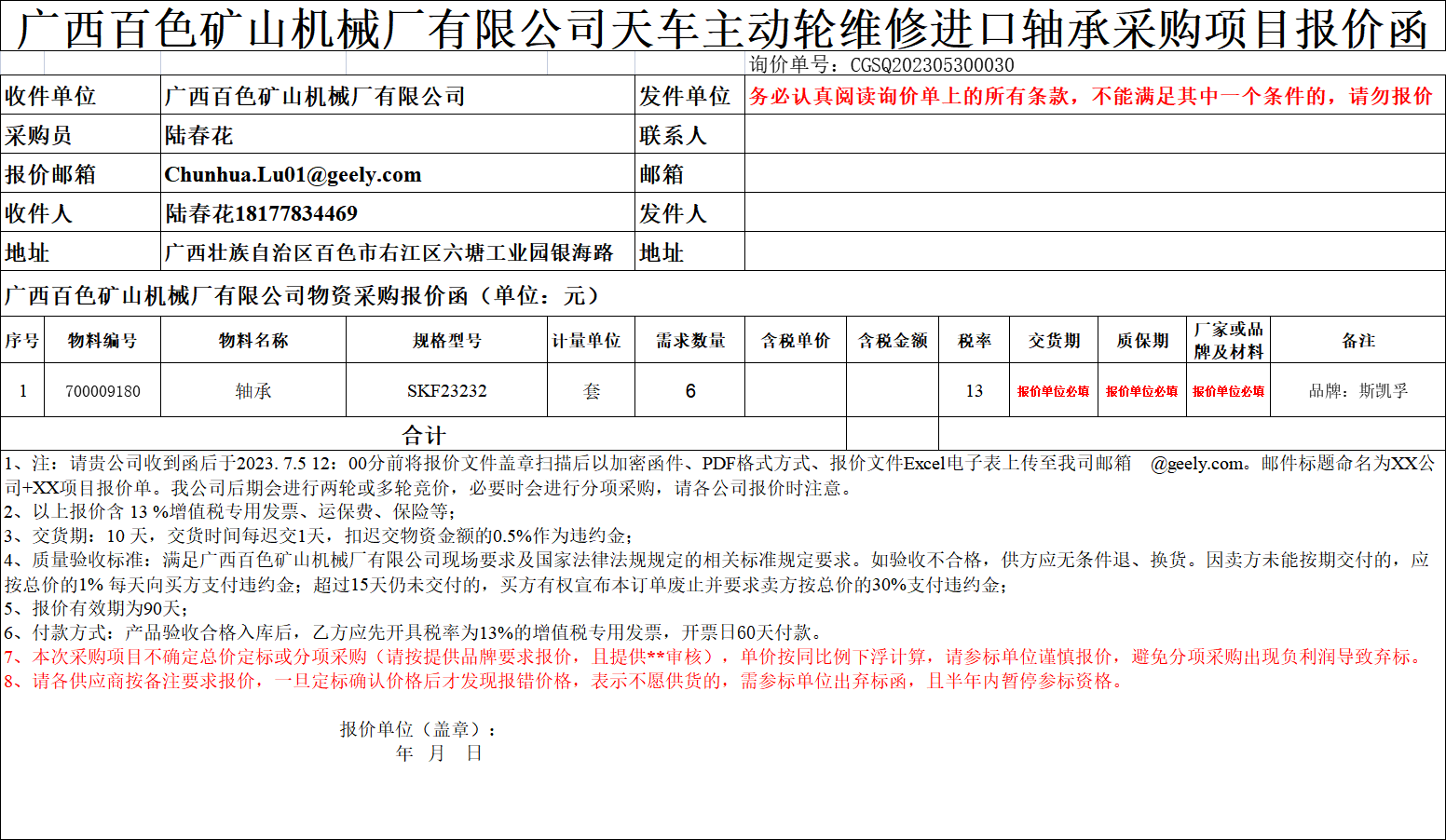The height and width of the screenshot is (840, 1446).
Task: Click the 采购员 label cell
Action: (x=81, y=135)
